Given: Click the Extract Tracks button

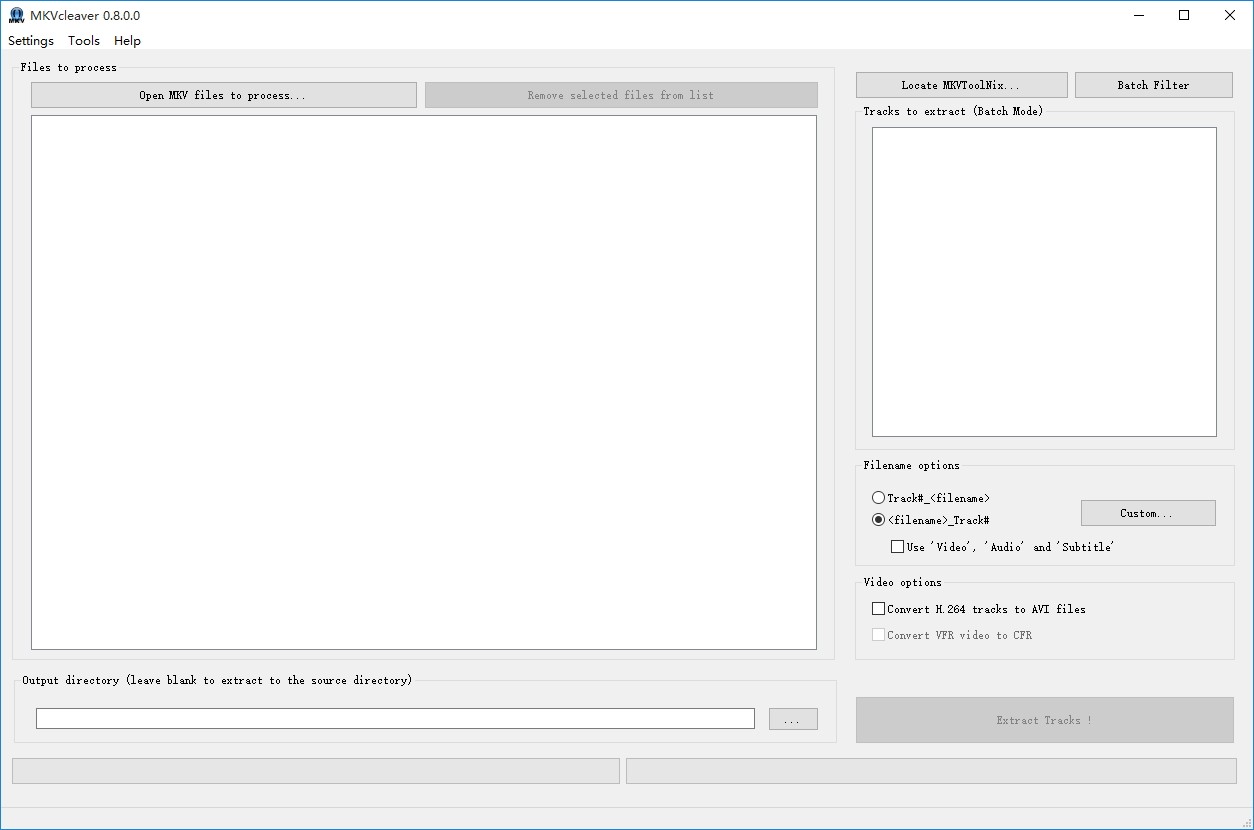Looking at the screenshot, I should [x=1044, y=720].
